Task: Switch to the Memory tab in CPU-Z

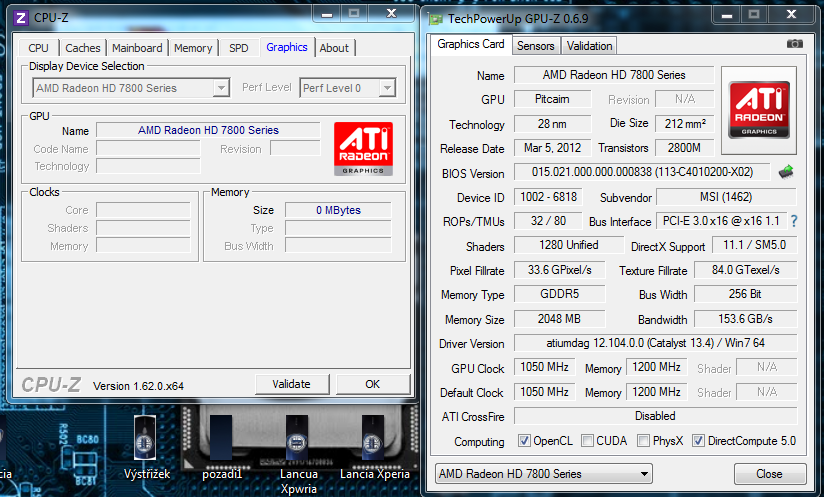Action: pyautogui.click(x=193, y=48)
